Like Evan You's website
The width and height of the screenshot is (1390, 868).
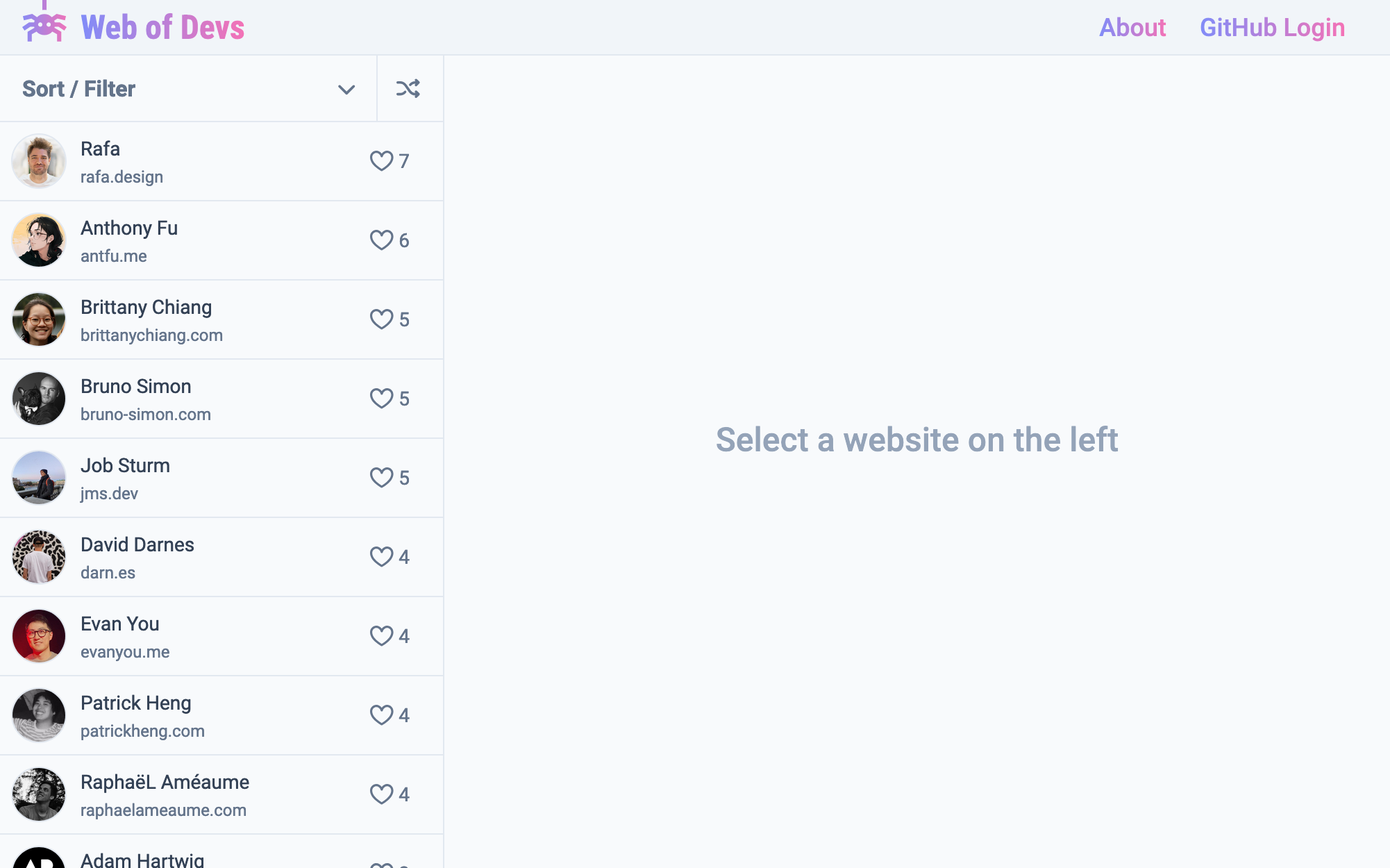pyautogui.click(x=381, y=635)
